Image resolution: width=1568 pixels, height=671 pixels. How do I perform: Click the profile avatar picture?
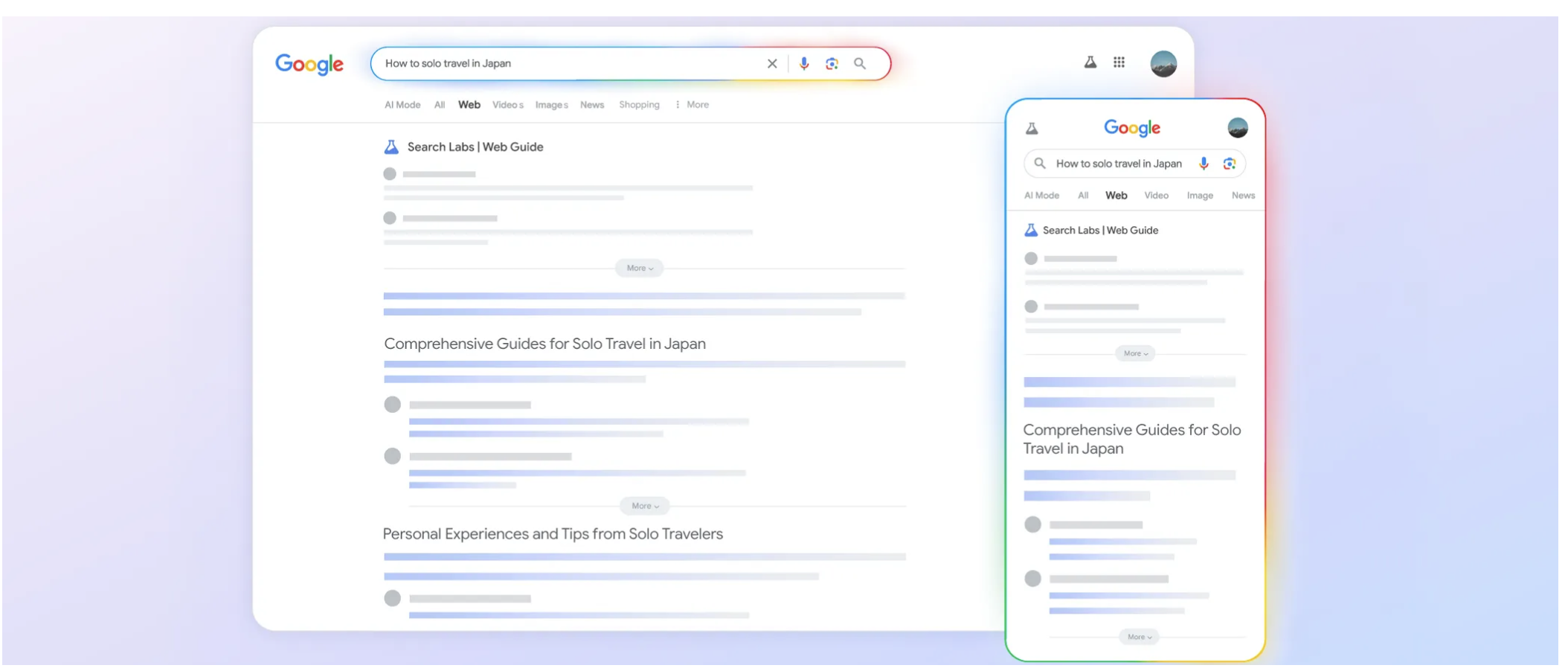[x=1163, y=63]
